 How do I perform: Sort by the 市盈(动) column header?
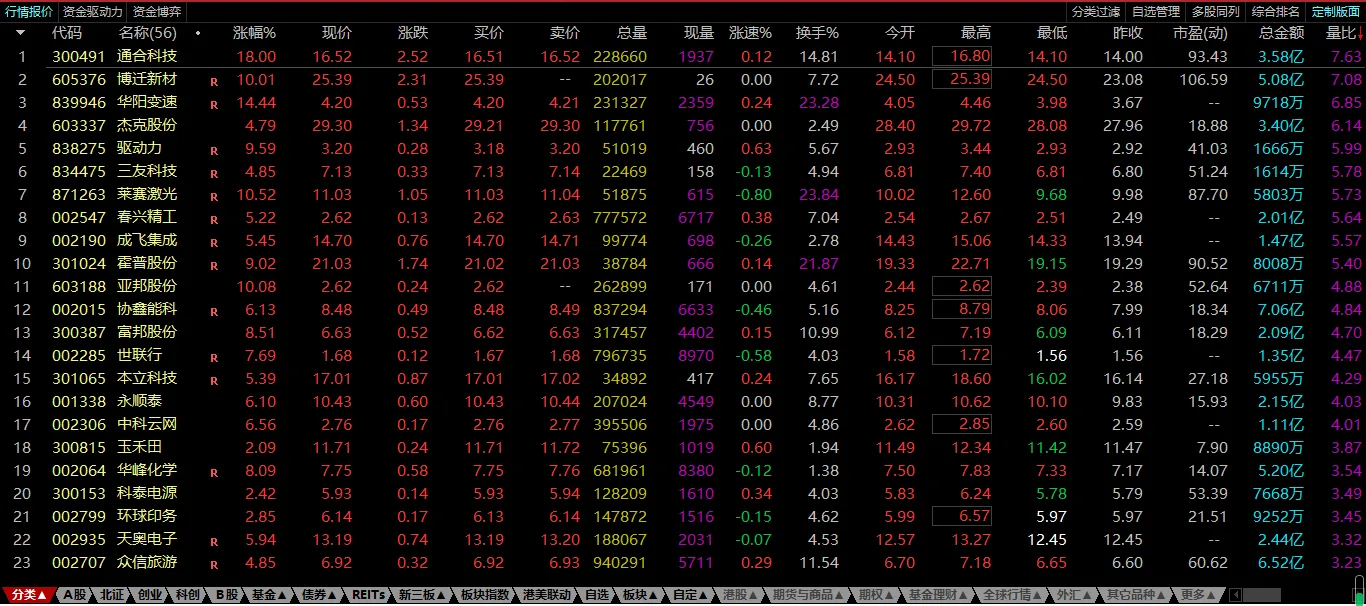pyautogui.click(x=1200, y=33)
